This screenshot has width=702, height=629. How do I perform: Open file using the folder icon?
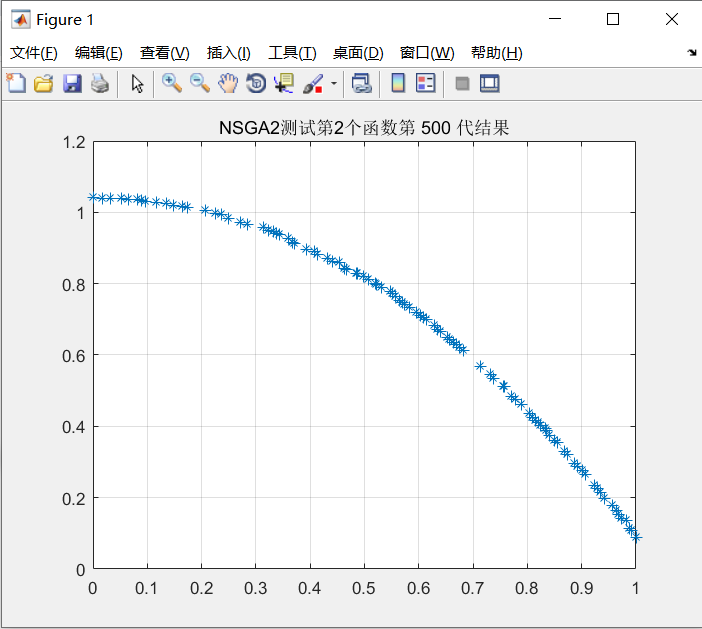tap(44, 83)
